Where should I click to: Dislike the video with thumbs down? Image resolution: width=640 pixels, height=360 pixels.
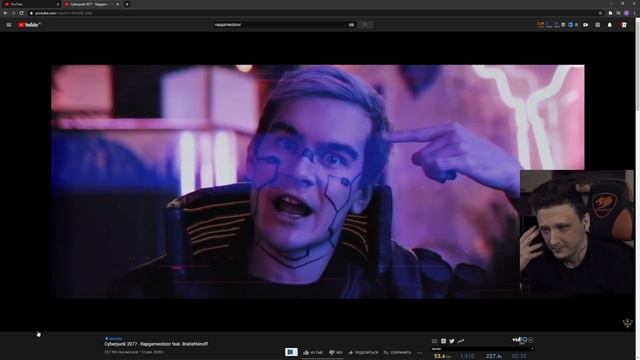(336, 352)
